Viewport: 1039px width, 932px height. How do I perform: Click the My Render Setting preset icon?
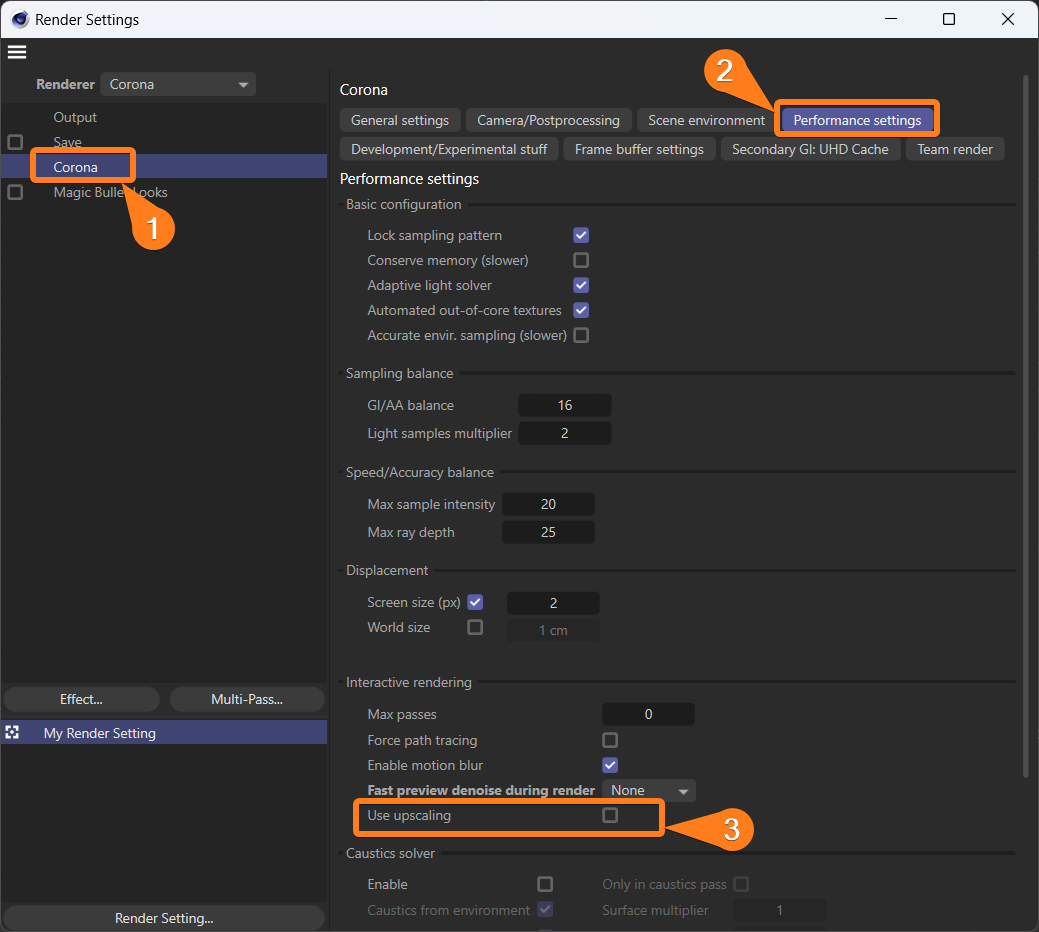click(12, 733)
